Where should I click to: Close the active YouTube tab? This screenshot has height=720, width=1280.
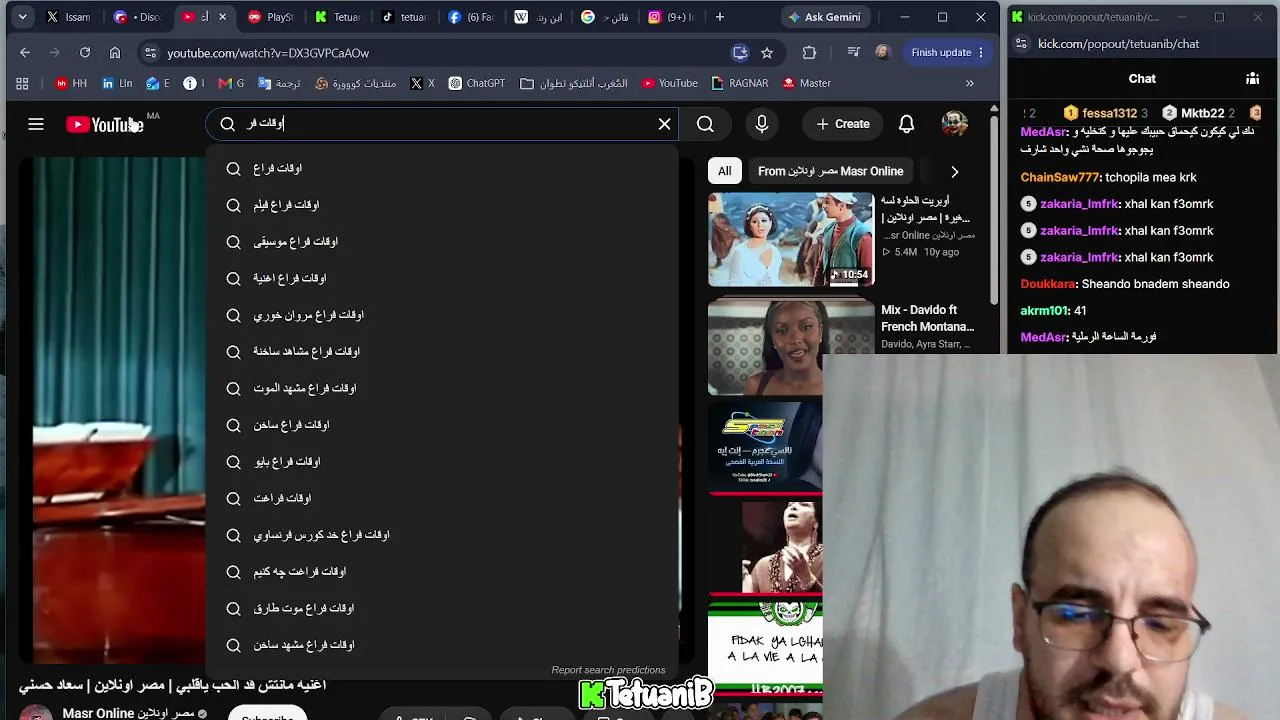(x=222, y=17)
